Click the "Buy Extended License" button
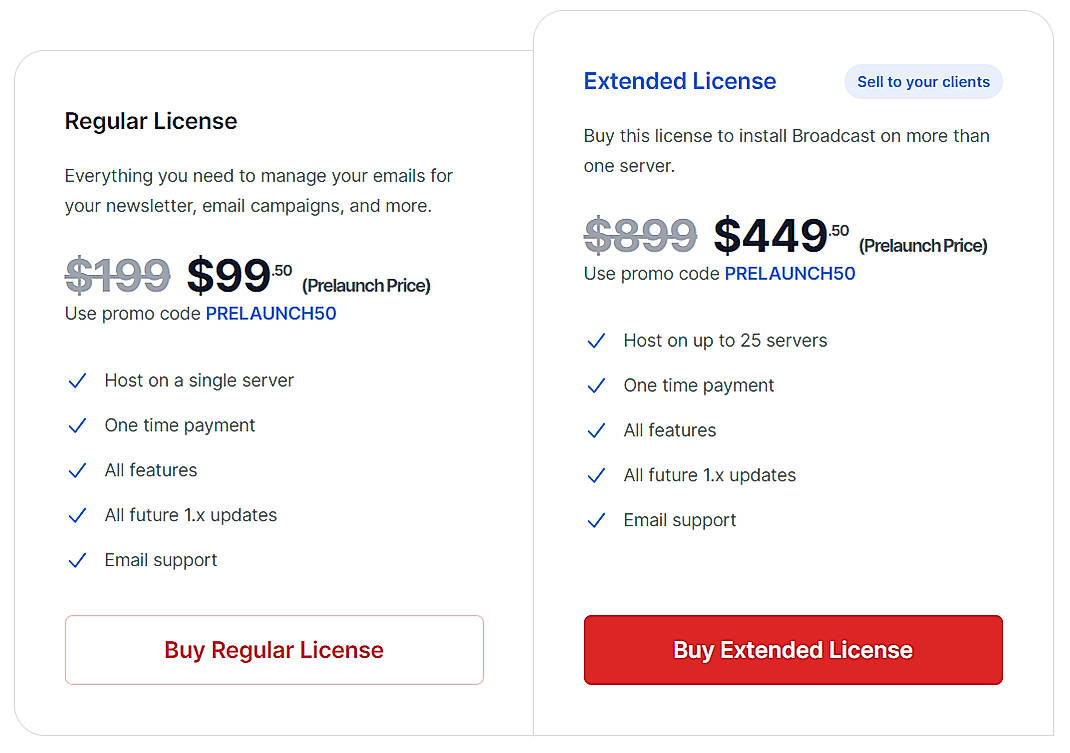This screenshot has width=1070, height=753. [x=792, y=650]
